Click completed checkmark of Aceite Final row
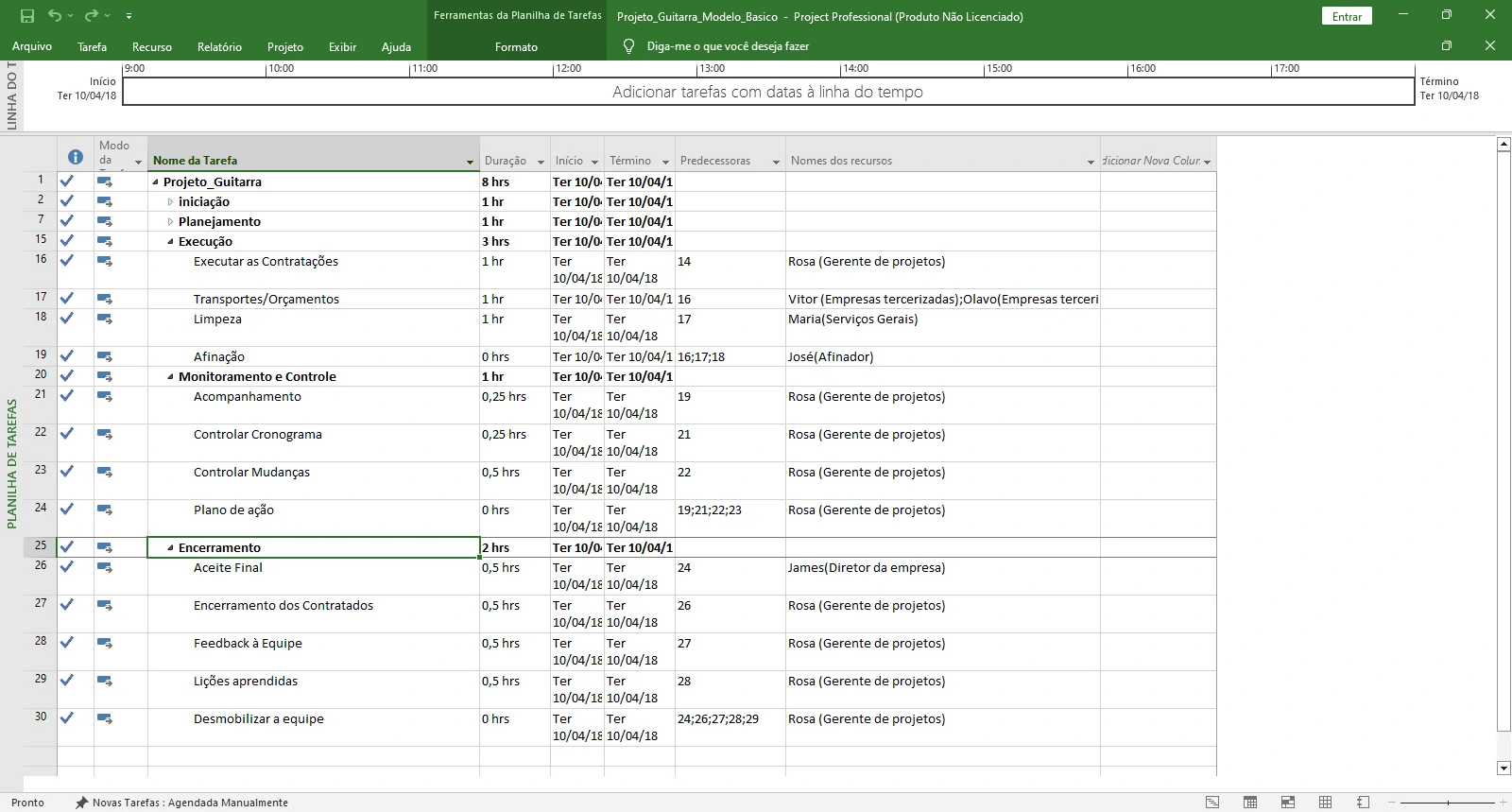 tap(67, 567)
